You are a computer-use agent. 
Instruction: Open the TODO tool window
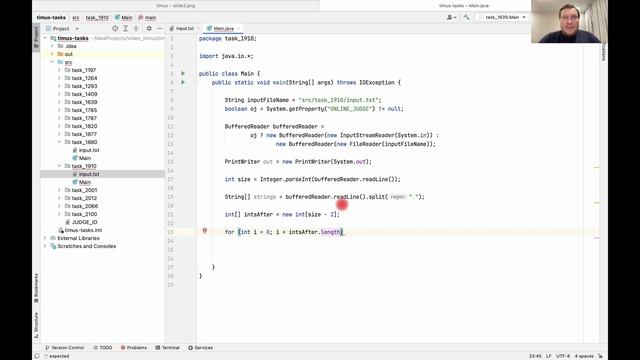coord(103,348)
